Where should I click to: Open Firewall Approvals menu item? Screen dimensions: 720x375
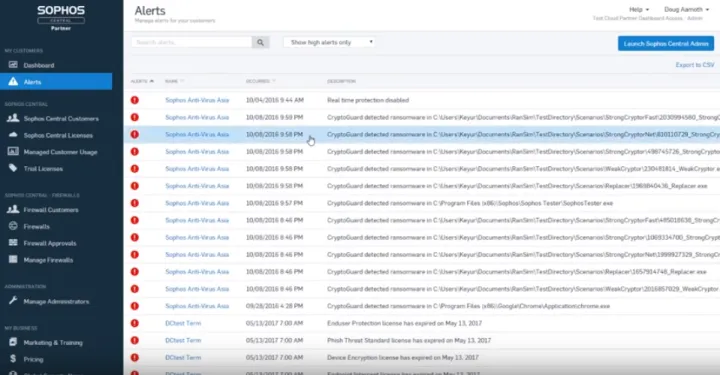(x=50, y=243)
